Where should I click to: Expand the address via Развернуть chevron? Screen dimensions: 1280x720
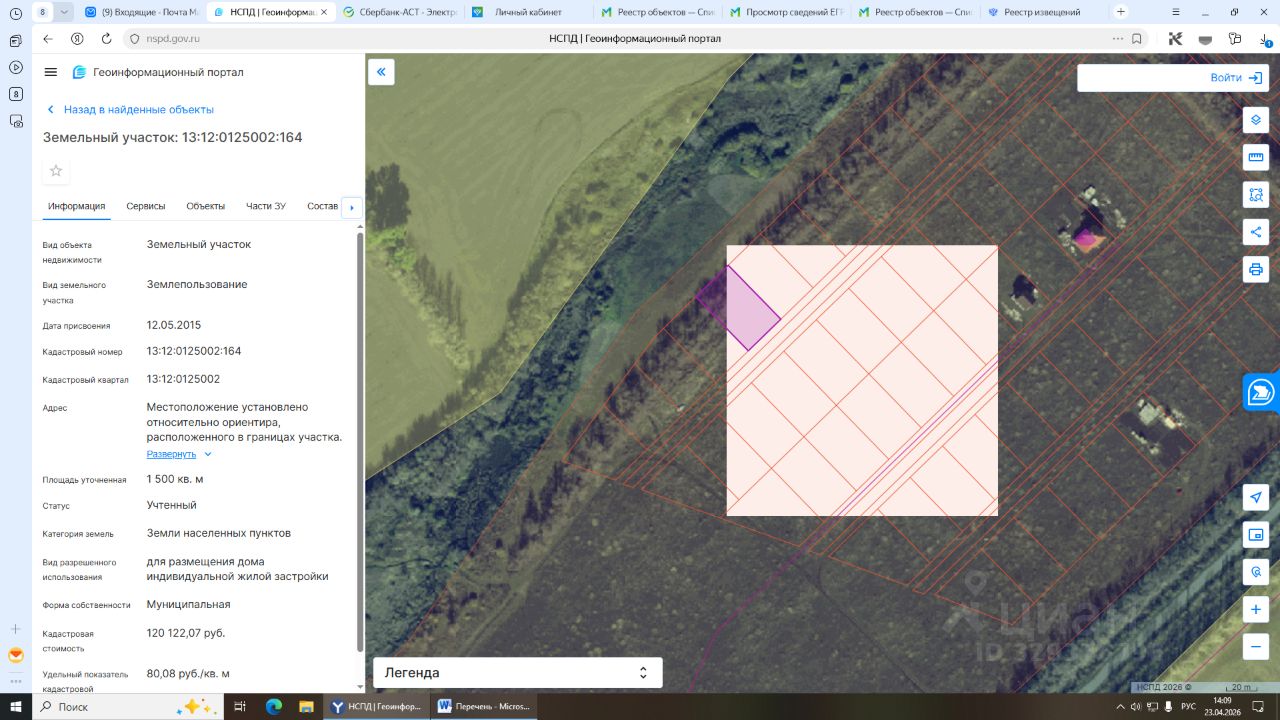click(x=208, y=454)
